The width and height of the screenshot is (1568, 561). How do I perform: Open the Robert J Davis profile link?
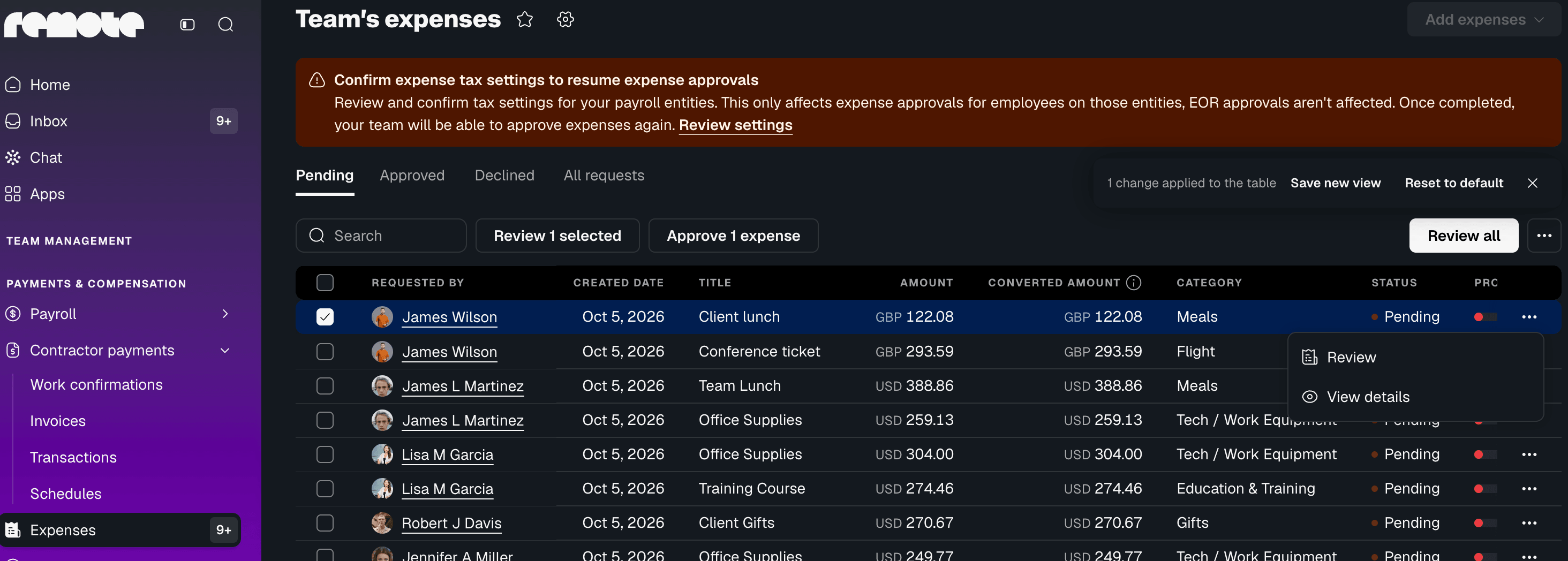click(x=451, y=524)
